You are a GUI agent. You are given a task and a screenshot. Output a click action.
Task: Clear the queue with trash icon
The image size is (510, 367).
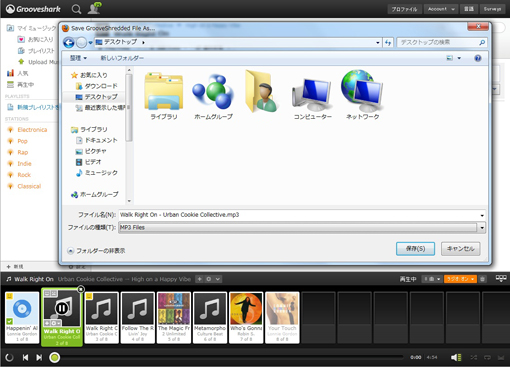(482, 279)
